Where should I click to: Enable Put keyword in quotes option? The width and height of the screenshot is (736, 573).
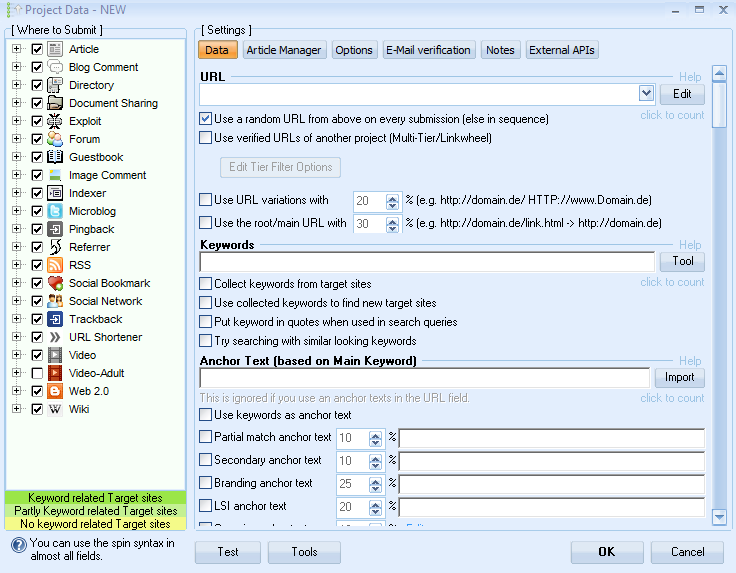coord(205,321)
